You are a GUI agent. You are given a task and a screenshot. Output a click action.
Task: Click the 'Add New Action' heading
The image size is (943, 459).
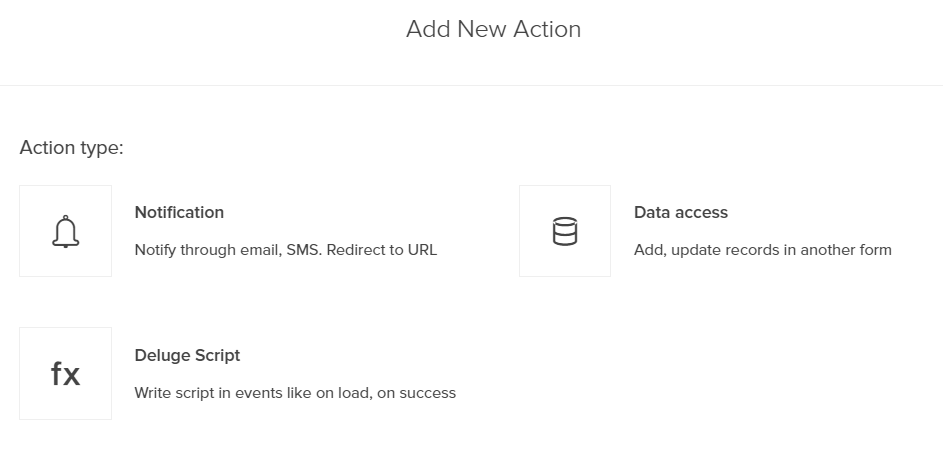(x=493, y=30)
